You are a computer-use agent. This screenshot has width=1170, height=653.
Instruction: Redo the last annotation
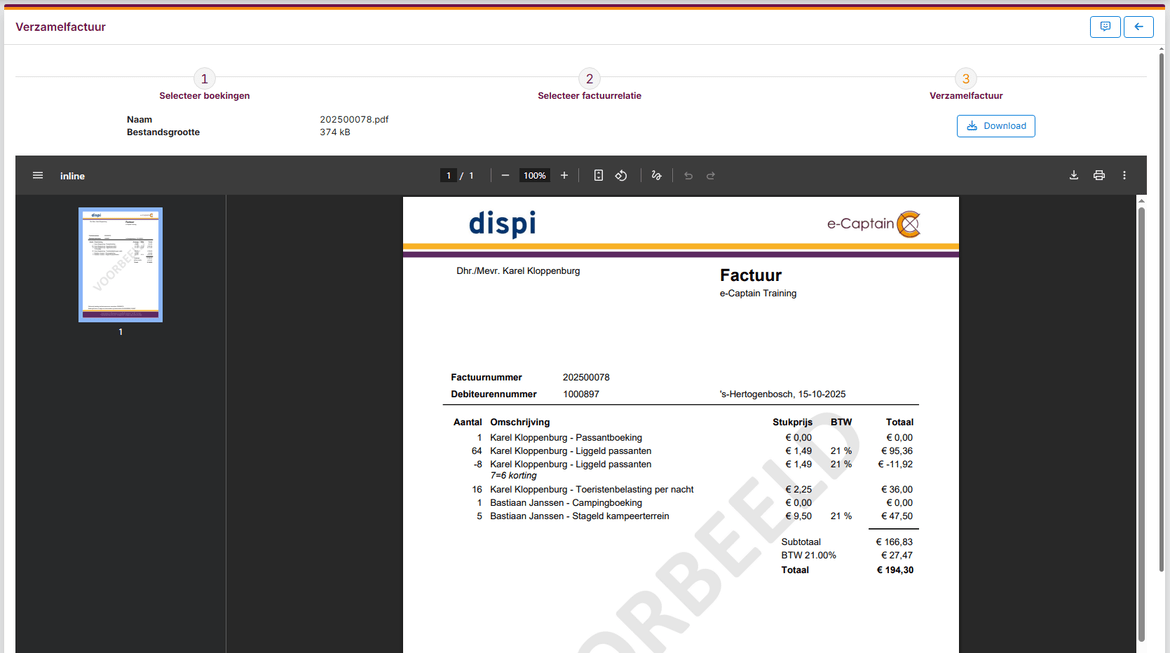710,175
